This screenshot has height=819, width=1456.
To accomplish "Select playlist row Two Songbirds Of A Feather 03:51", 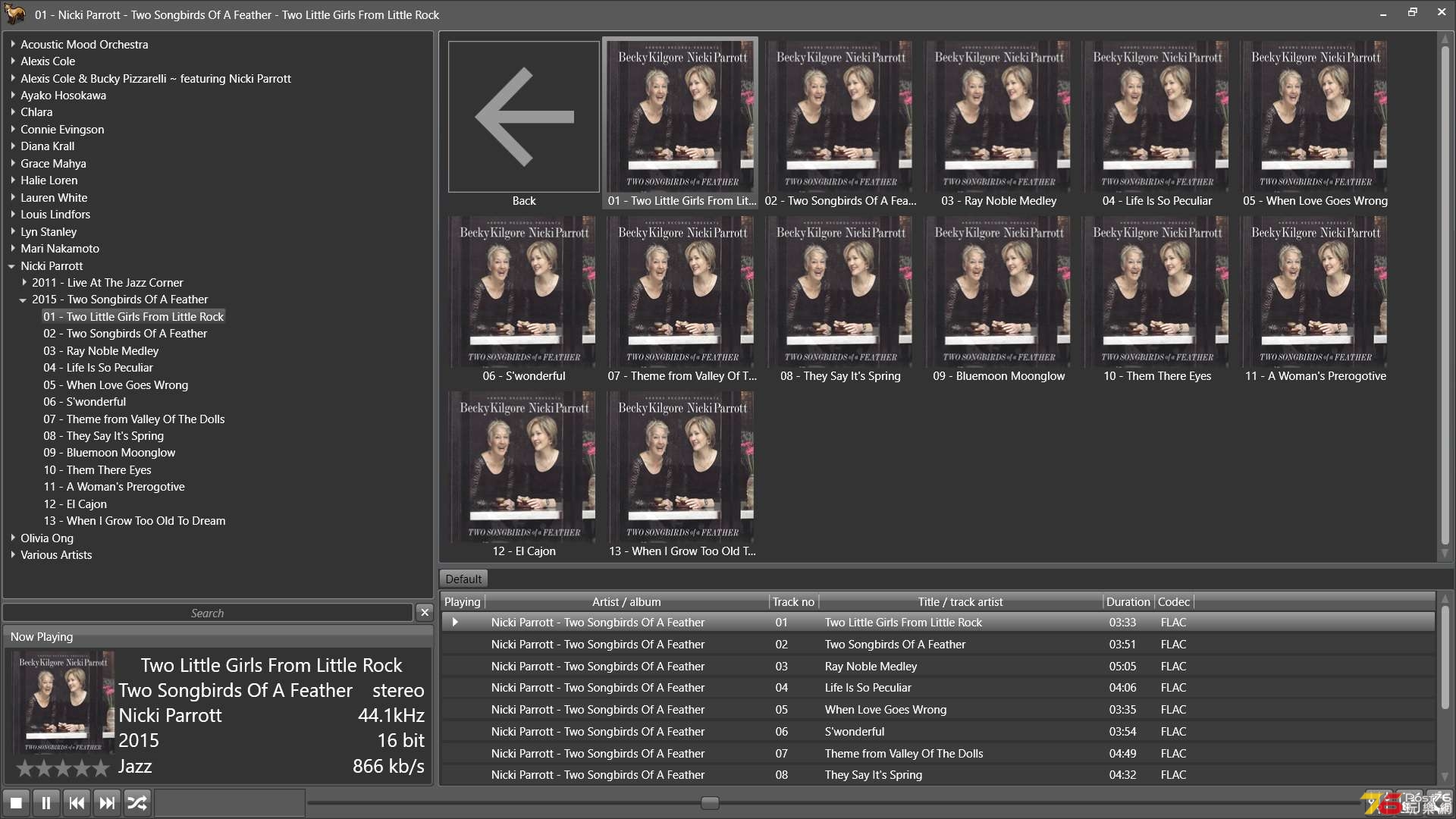I will pos(938,644).
